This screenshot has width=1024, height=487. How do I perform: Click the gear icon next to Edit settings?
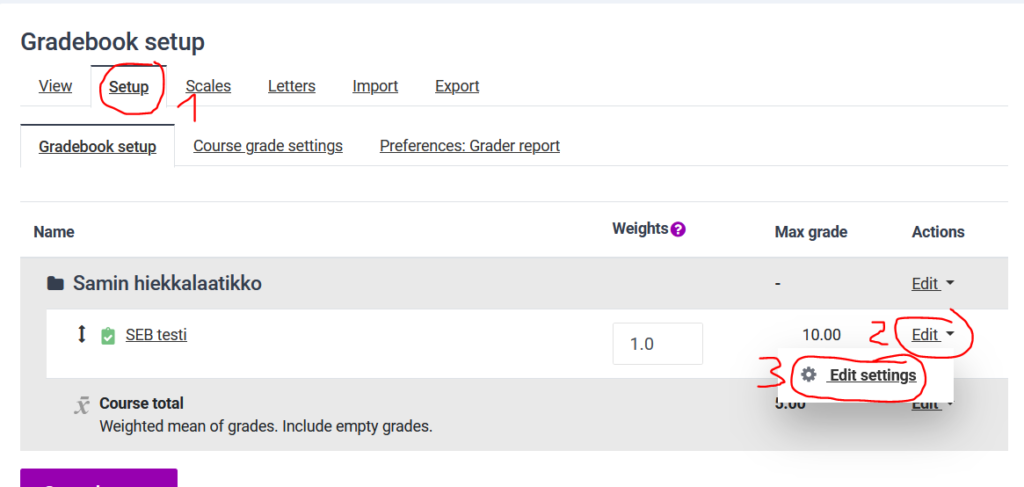pyautogui.click(x=808, y=375)
